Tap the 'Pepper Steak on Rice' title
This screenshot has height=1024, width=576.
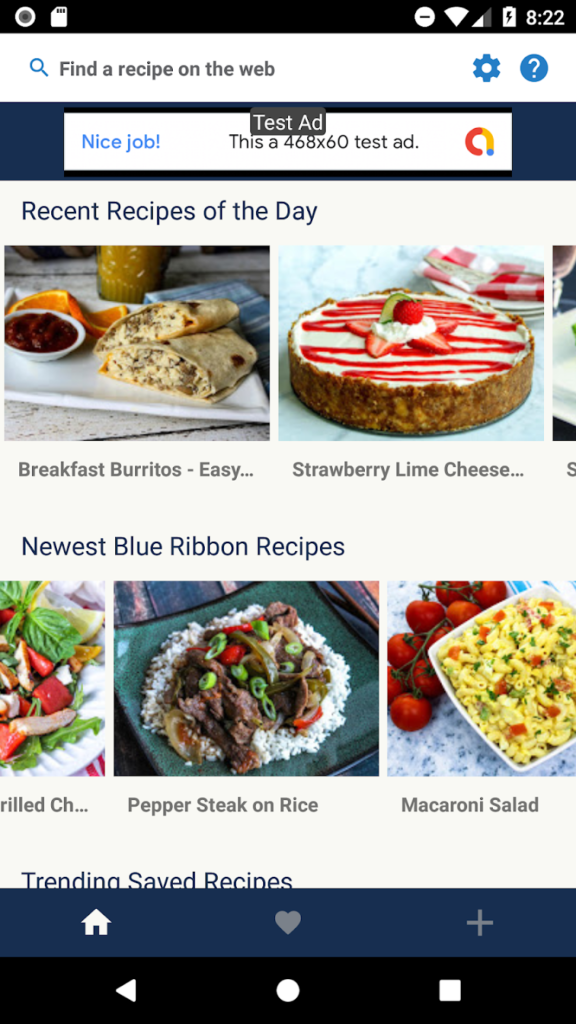[223, 805]
